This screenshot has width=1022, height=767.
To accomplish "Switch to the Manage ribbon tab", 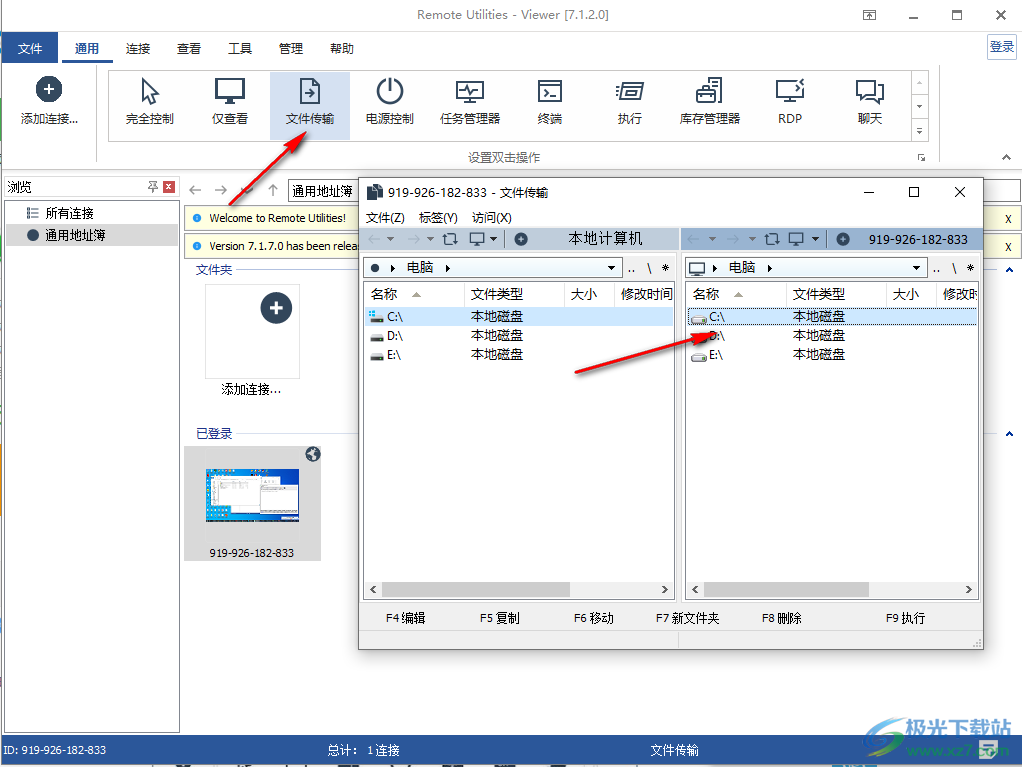I will (291, 48).
